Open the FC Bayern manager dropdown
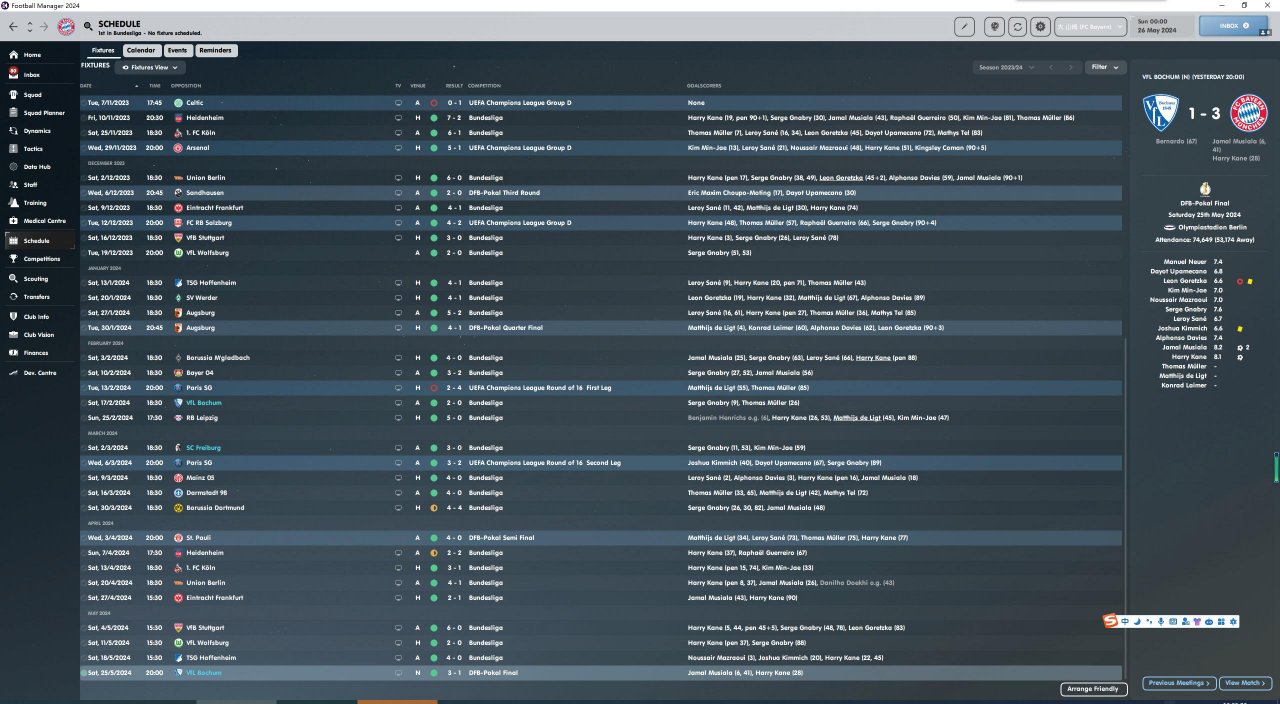The width and height of the screenshot is (1280, 704). coord(1091,27)
